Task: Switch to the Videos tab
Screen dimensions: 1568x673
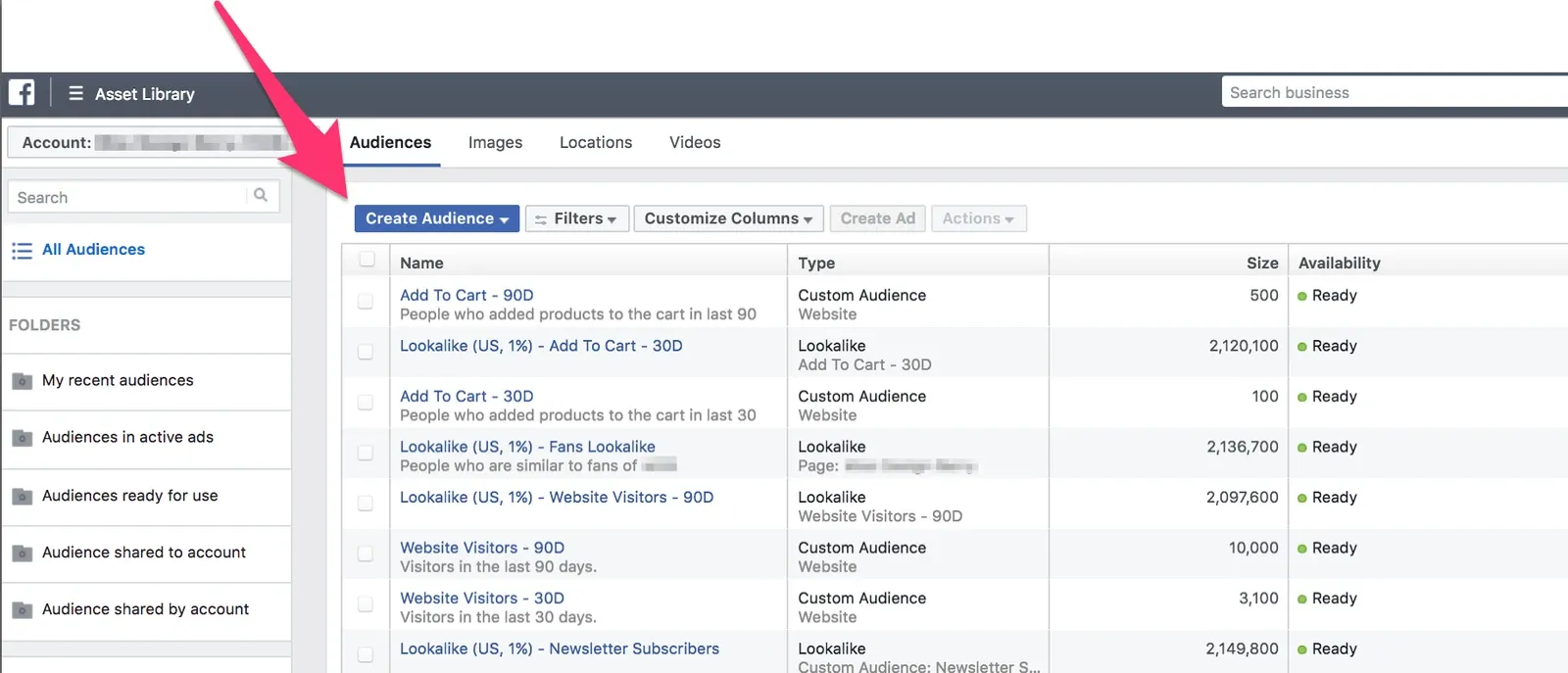Action: point(695,142)
